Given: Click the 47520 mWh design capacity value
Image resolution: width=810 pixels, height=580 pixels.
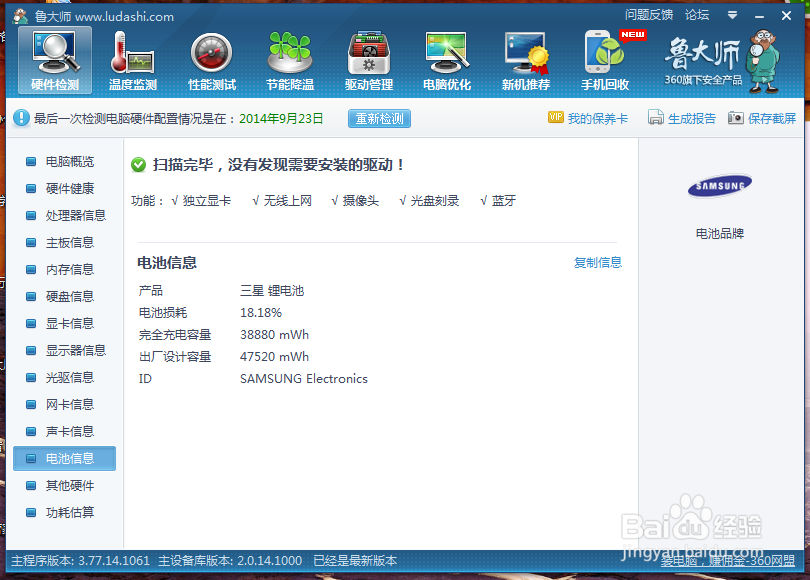Looking at the screenshot, I should (274, 357).
